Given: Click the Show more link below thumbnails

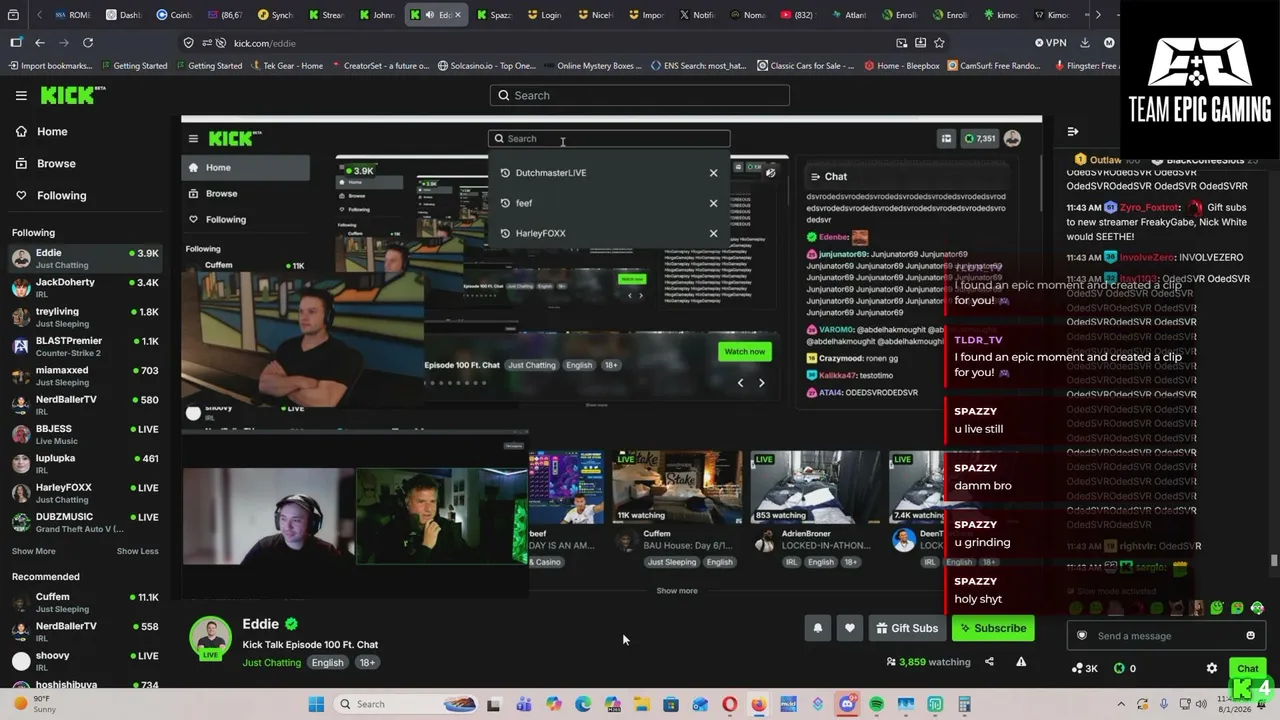Looking at the screenshot, I should tap(677, 591).
